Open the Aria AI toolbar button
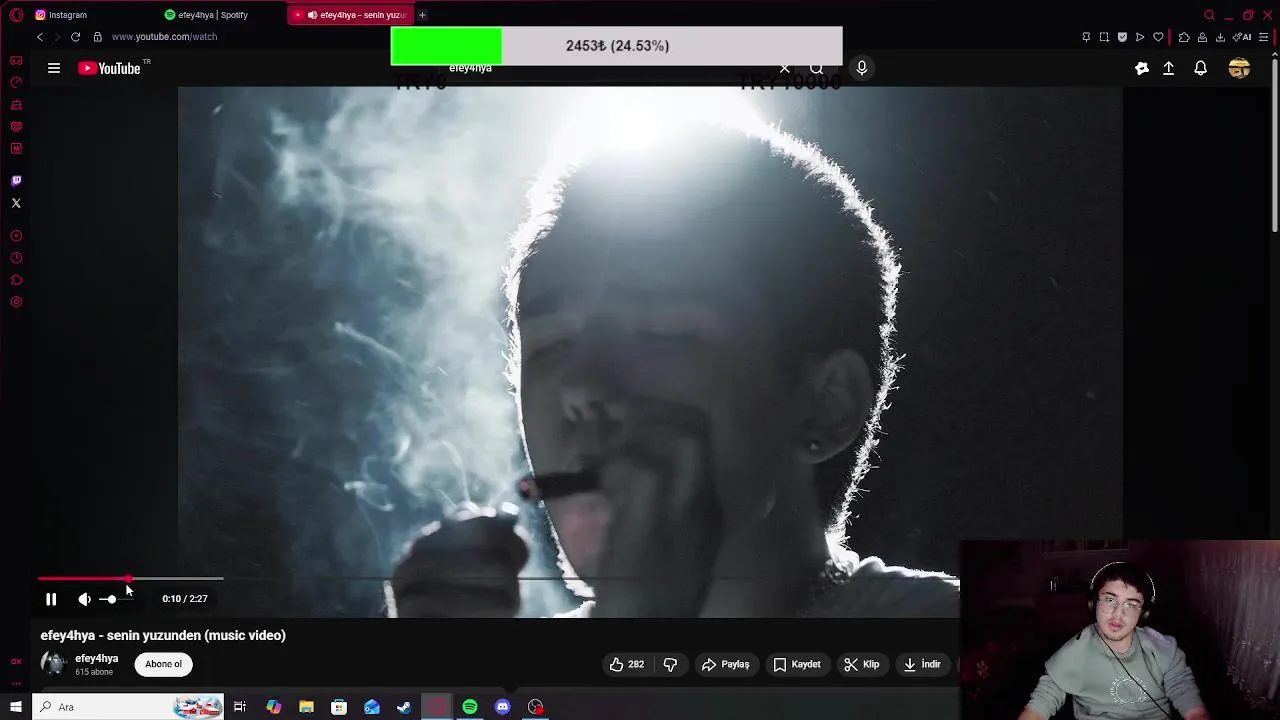This screenshot has height=720, width=1280. click(x=1242, y=37)
